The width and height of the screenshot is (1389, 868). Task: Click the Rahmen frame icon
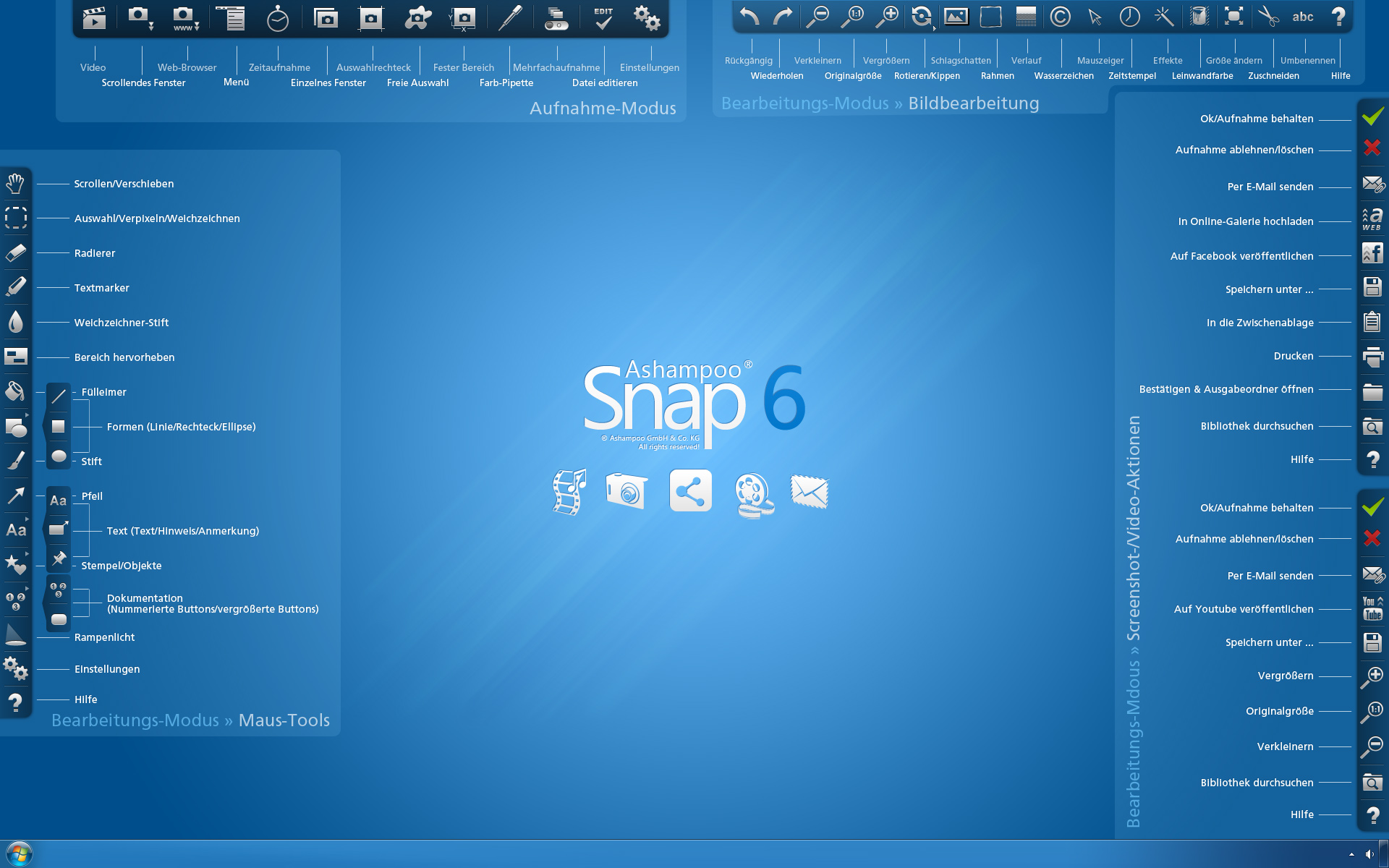990,16
